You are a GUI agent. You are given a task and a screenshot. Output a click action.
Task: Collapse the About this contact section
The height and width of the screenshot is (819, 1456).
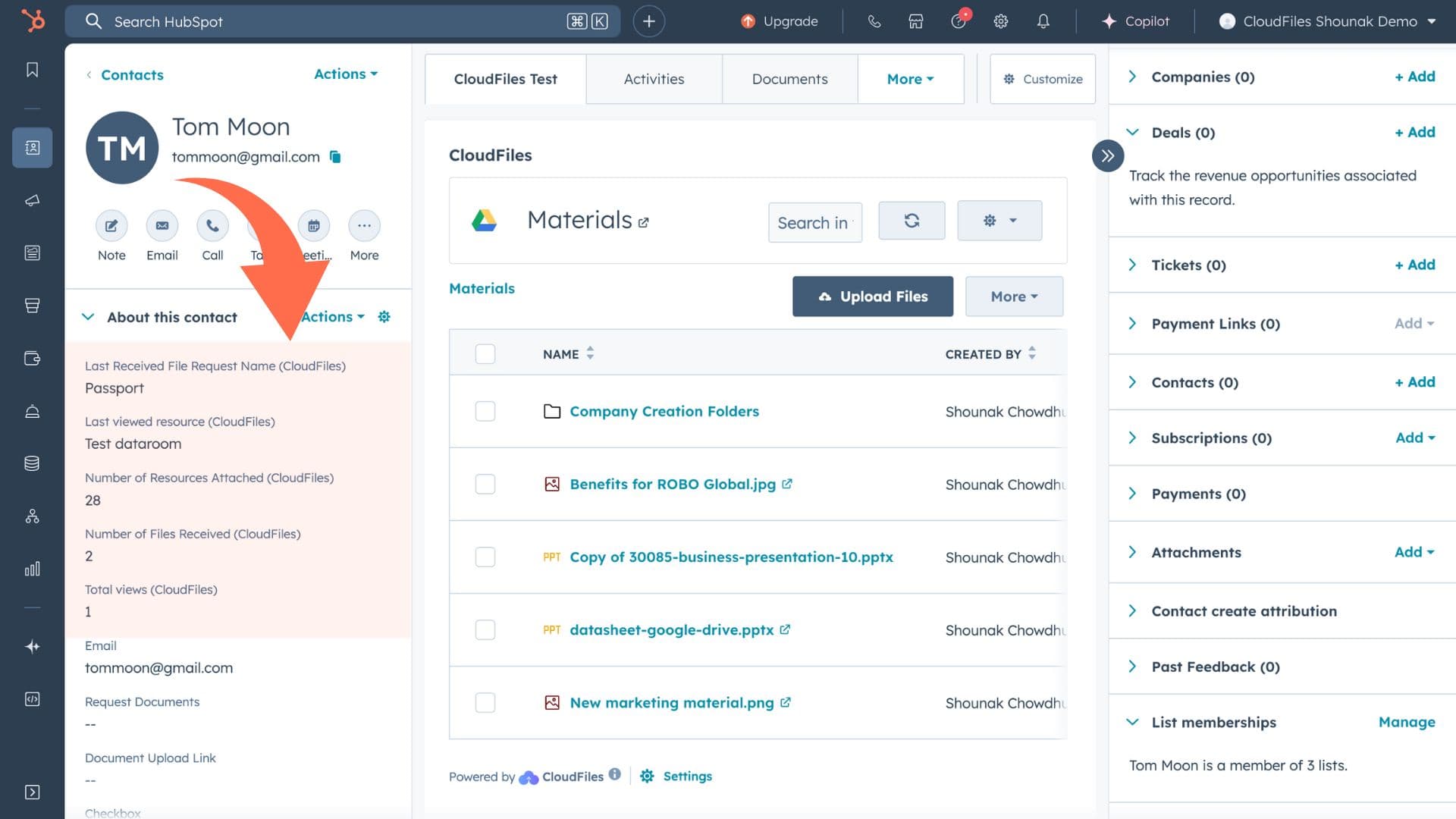[x=88, y=317]
